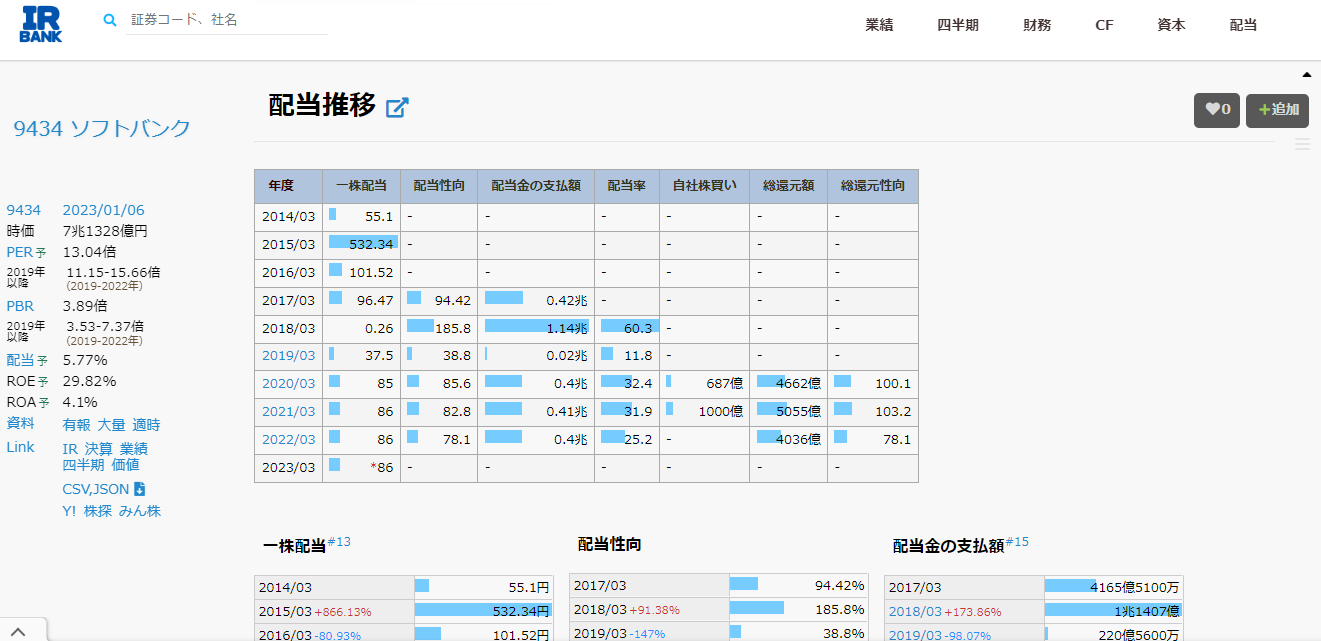
Task: Open the 2021/03 fiscal year link in table
Action: [288, 411]
